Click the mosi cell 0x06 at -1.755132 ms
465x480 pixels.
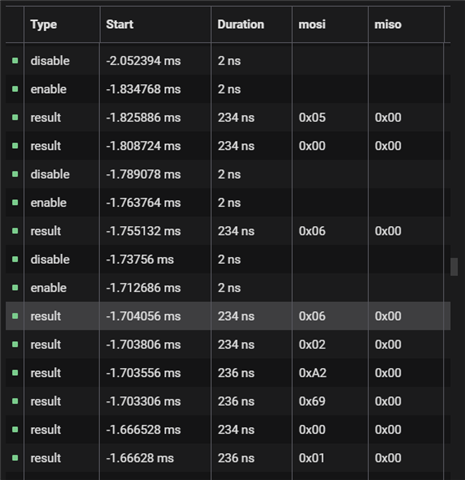(x=312, y=231)
